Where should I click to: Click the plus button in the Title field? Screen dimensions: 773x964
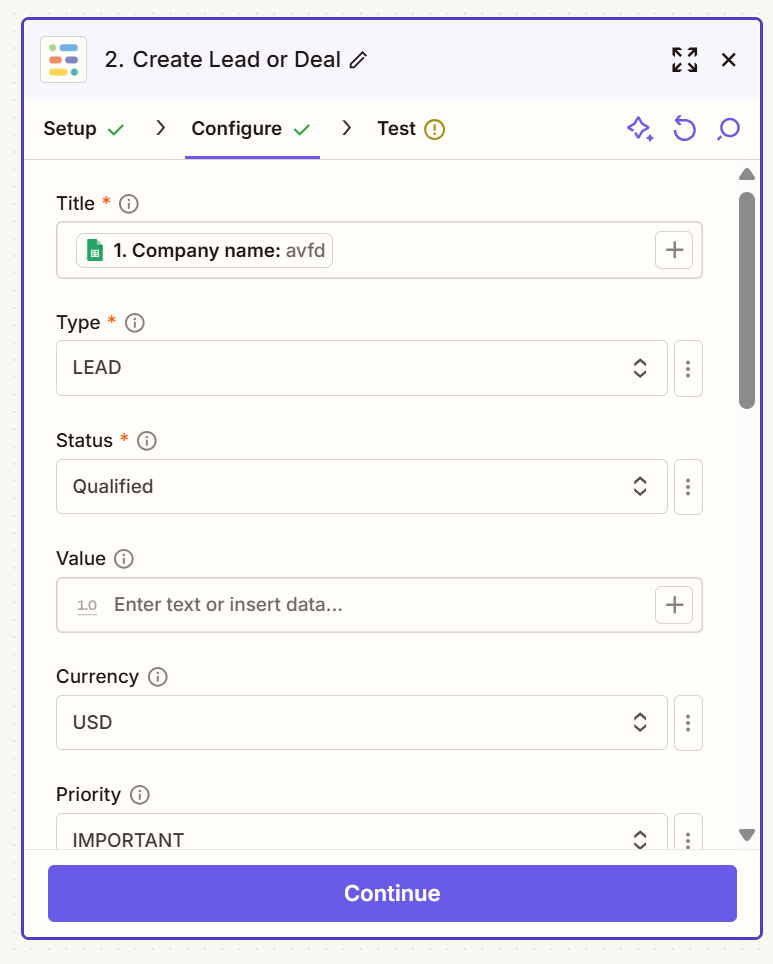click(x=674, y=250)
